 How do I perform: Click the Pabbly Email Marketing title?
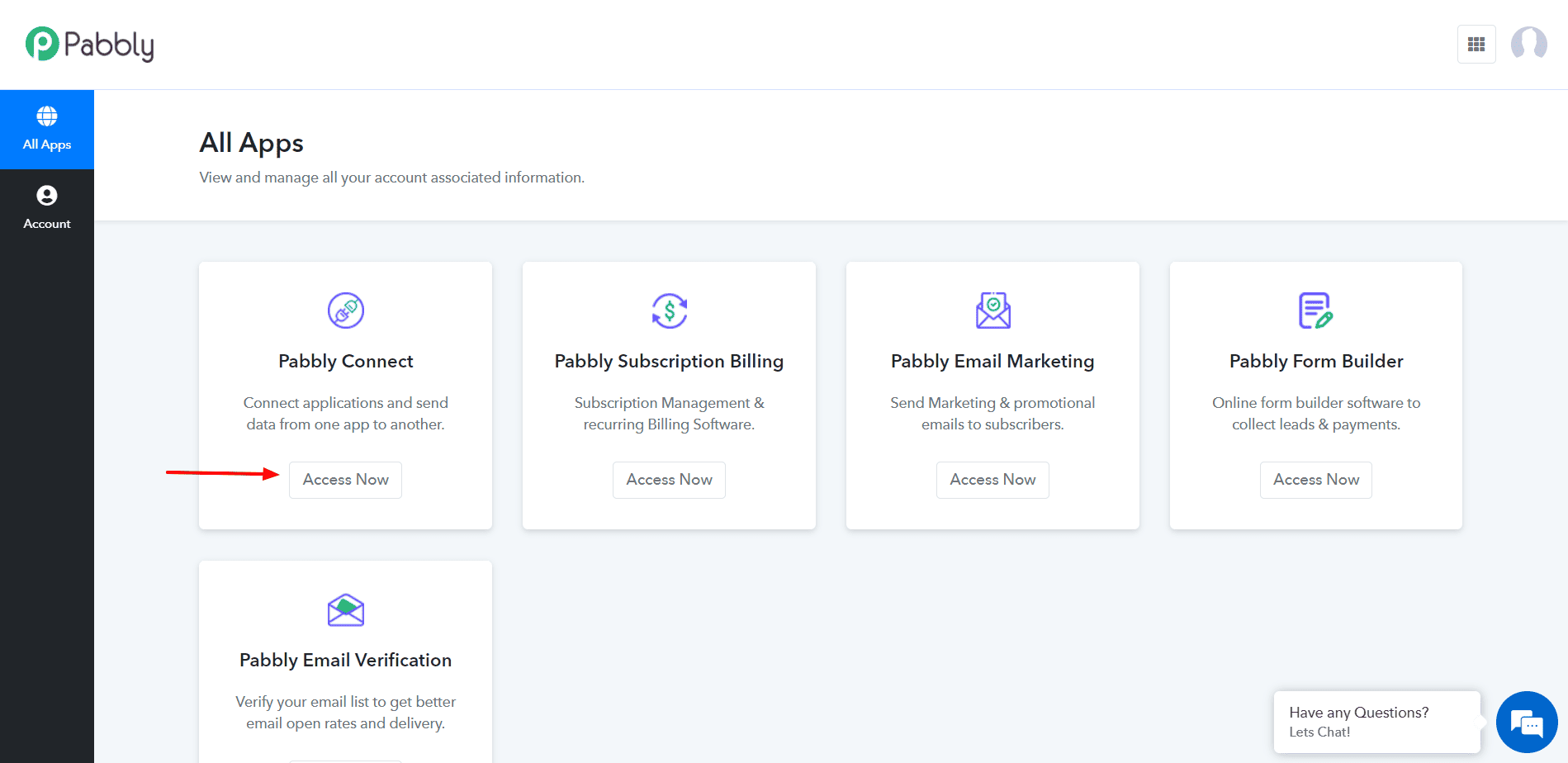coord(993,361)
